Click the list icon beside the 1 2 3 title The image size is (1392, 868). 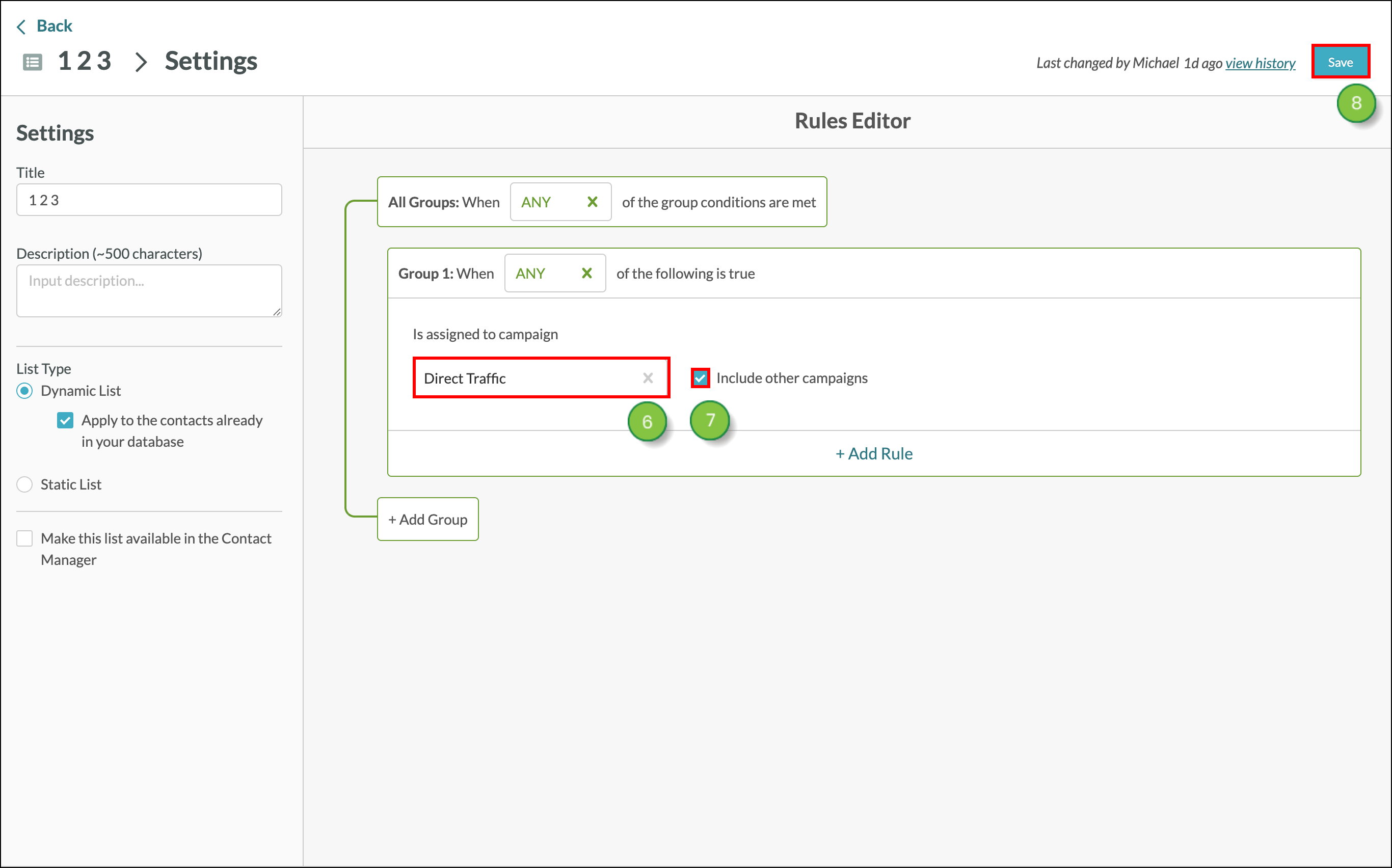pyautogui.click(x=33, y=62)
